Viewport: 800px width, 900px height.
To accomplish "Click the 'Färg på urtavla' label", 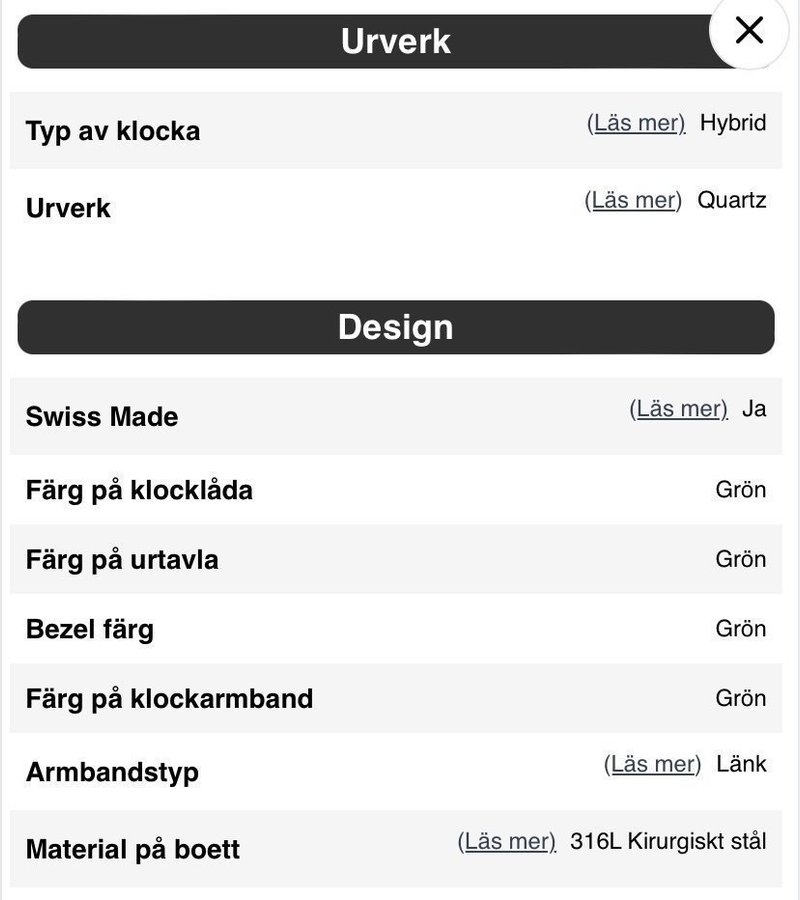I will [x=122, y=560].
